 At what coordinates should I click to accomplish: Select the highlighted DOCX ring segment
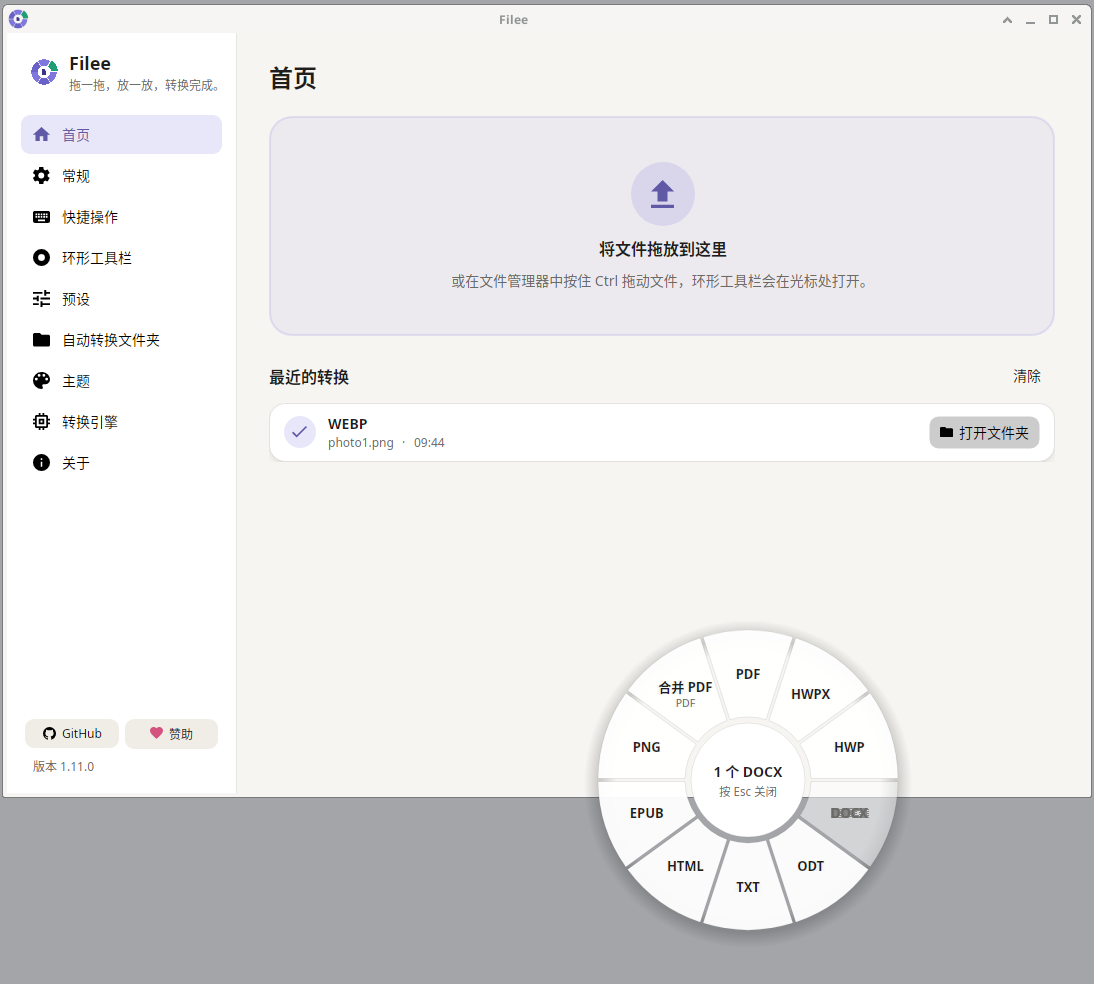tap(849, 813)
